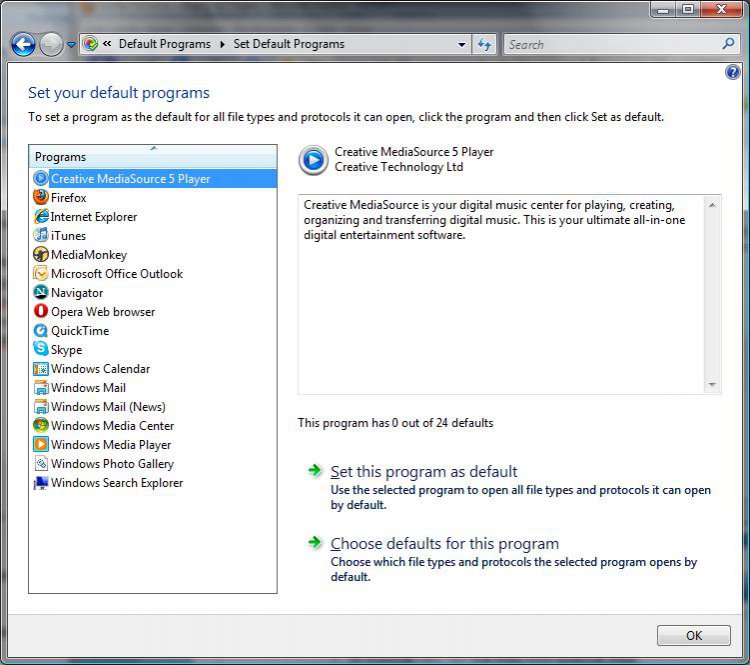Refresh the address bar location

484,44
